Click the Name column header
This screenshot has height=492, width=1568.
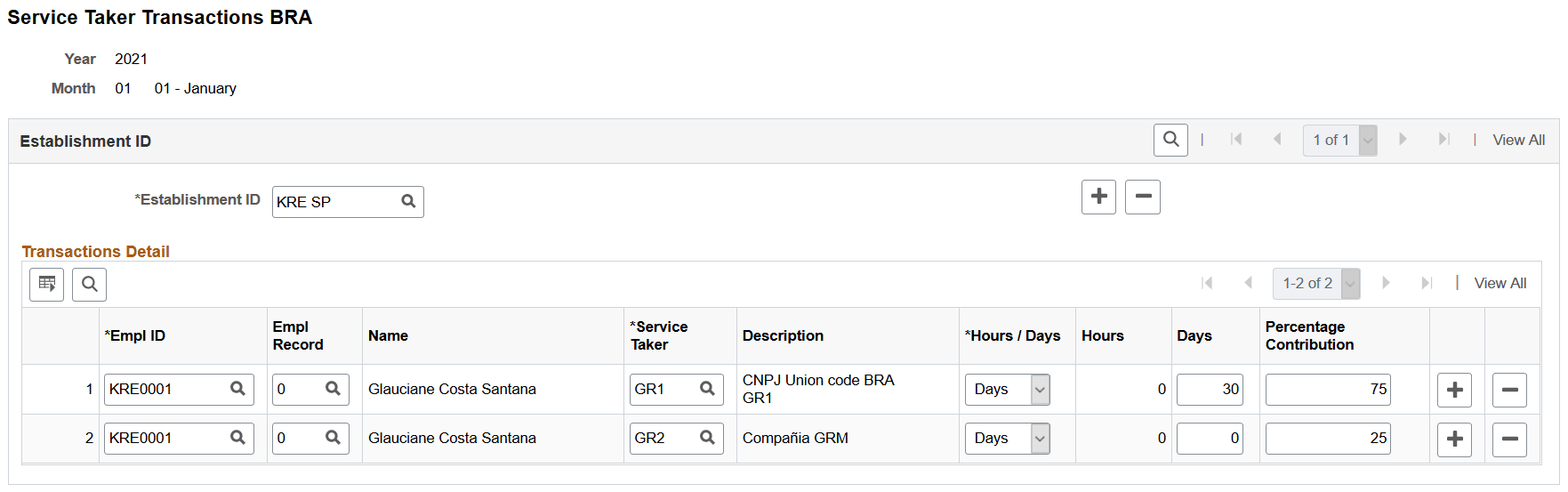388,336
